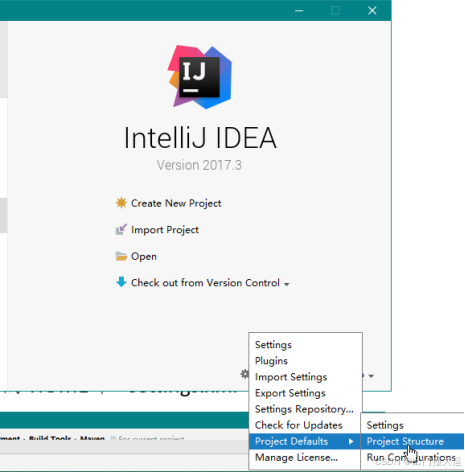The height and width of the screenshot is (473, 465).
Task: Open the Get Help dropdown arrow
Action: coord(371,376)
